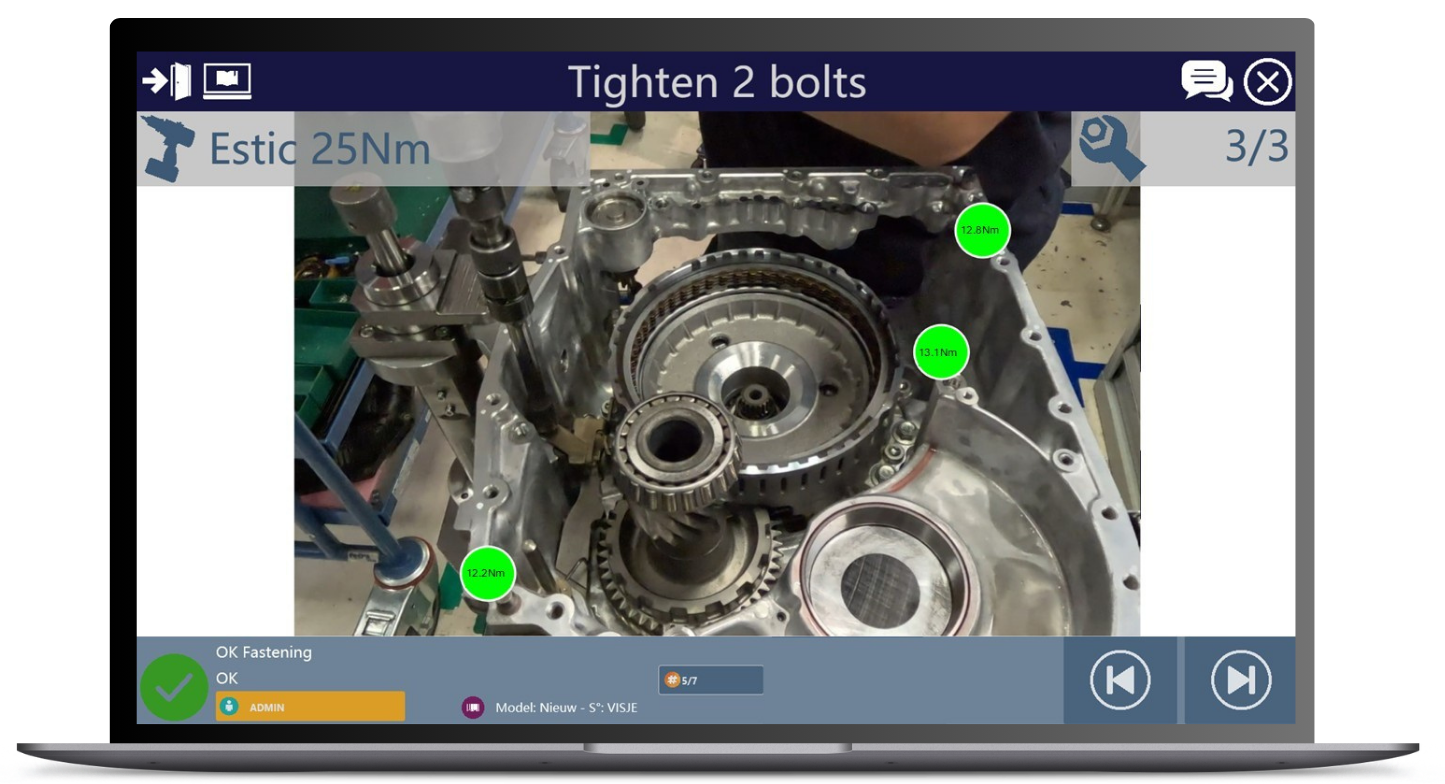Click the 5/7 step counter box
The width and height of the screenshot is (1445, 784).
(710, 680)
